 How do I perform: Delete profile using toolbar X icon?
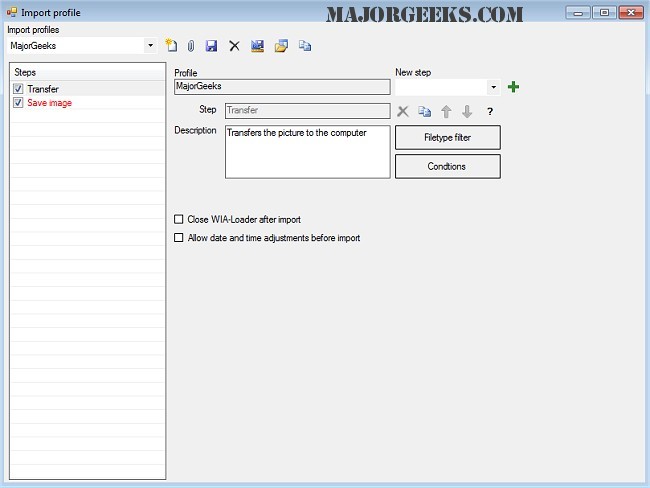(234, 46)
